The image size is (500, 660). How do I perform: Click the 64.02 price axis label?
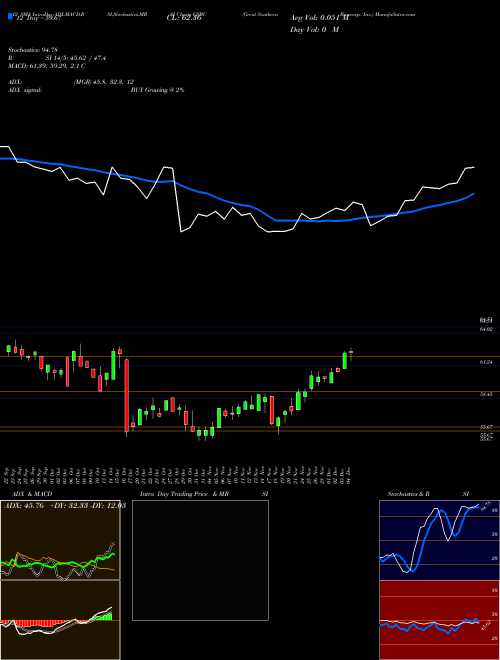[487, 329]
